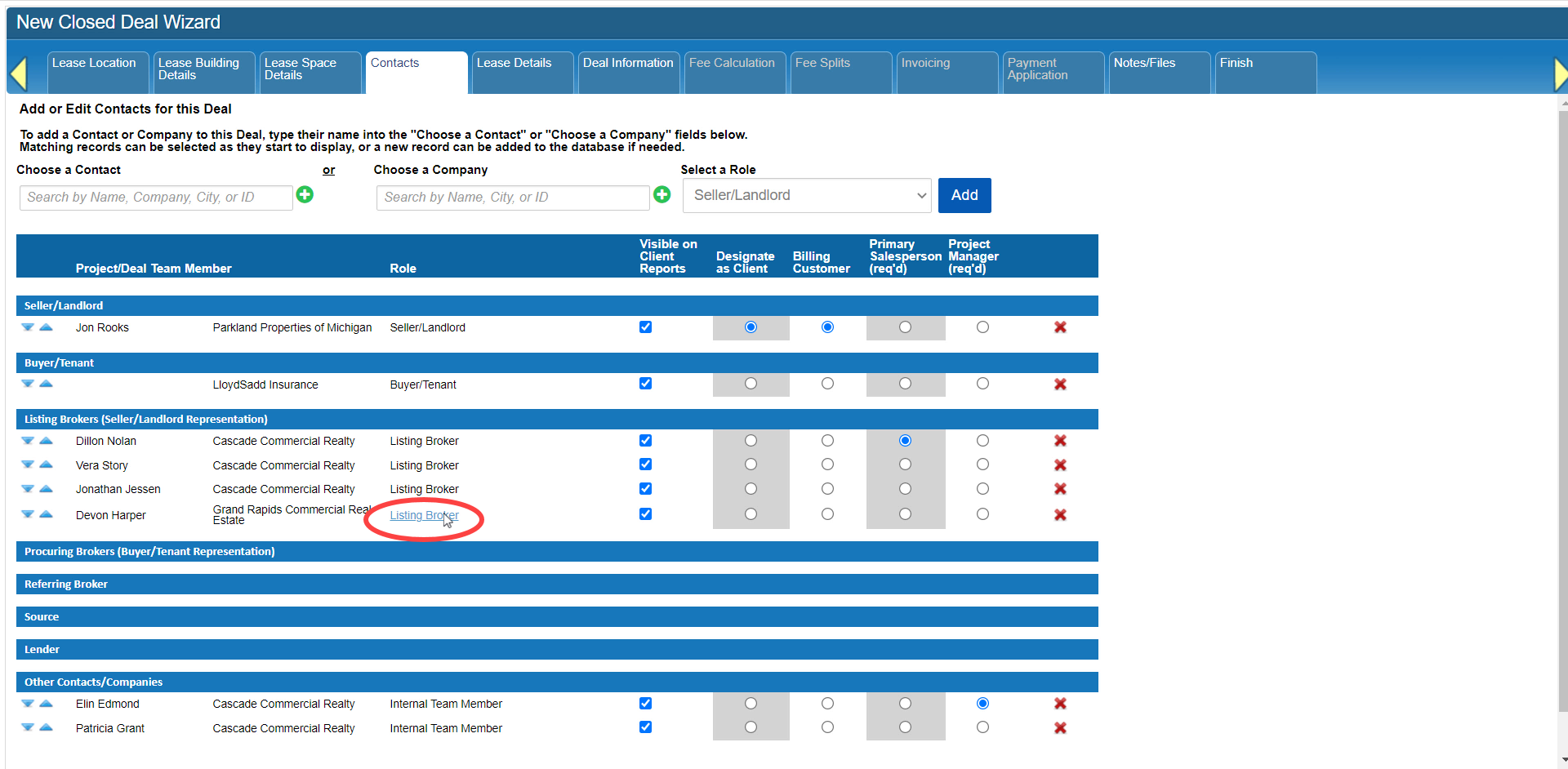1568x769 pixels.
Task: Remove Patricia Grant using red X
Action: point(1060,728)
